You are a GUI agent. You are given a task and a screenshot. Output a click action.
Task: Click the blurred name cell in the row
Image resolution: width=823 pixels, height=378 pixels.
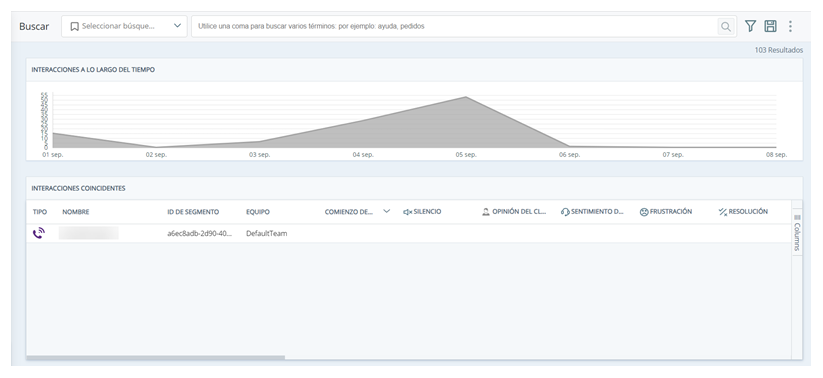(88, 233)
